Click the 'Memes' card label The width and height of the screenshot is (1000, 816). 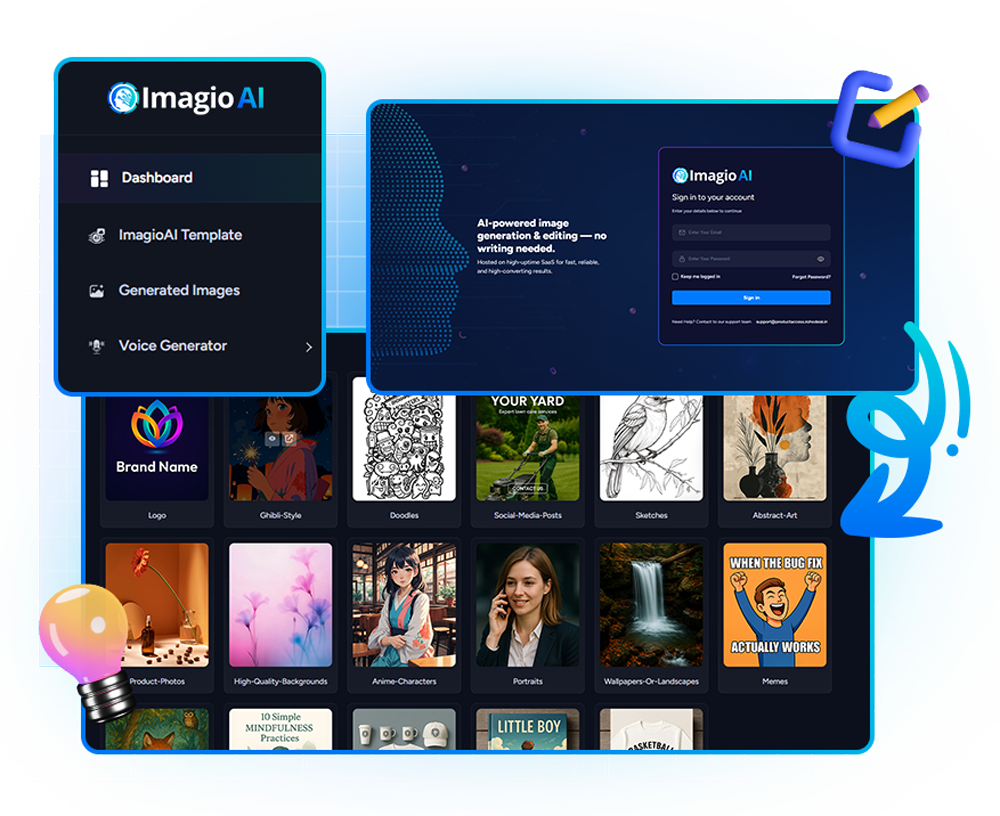(775, 681)
